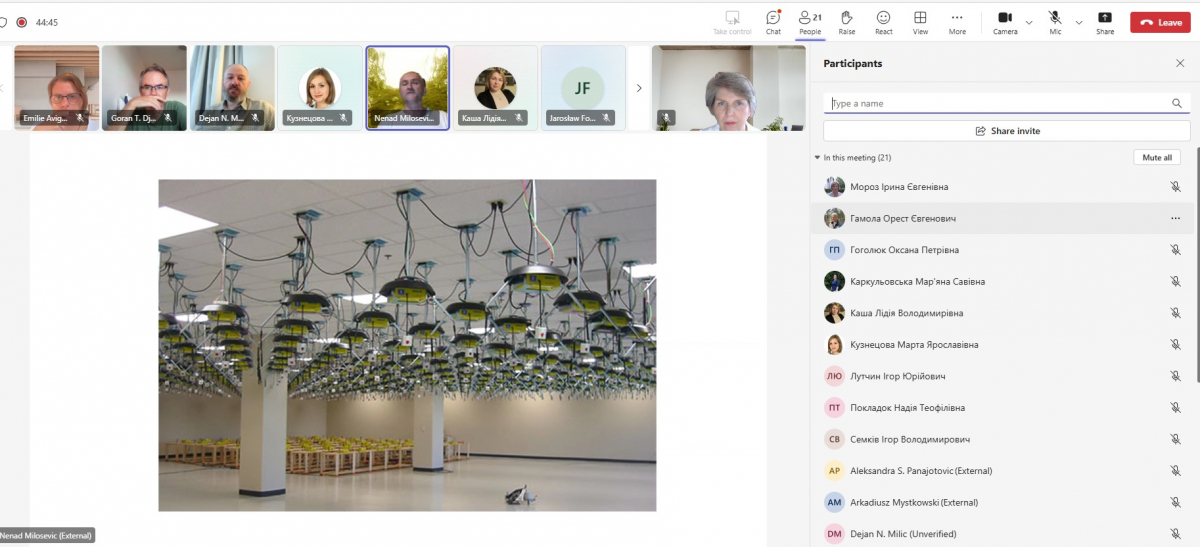
Task: Share your screen content
Action: tap(1104, 21)
